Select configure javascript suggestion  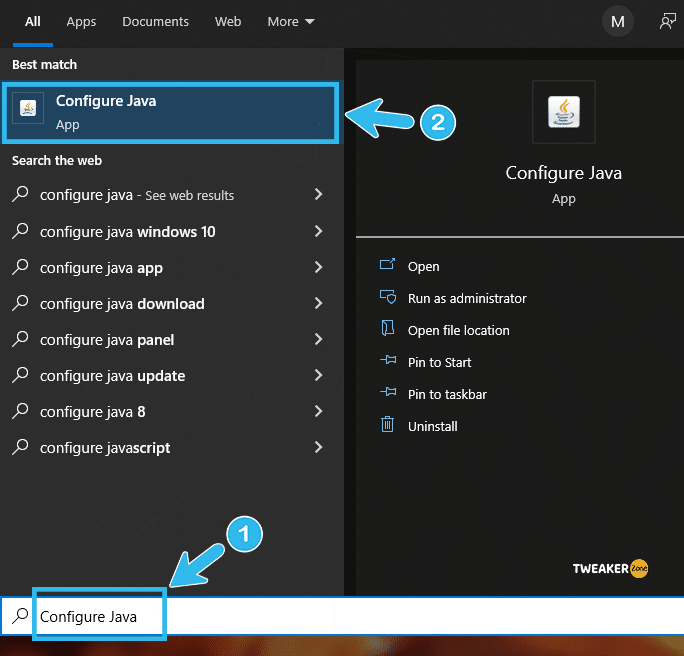[171, 448]
